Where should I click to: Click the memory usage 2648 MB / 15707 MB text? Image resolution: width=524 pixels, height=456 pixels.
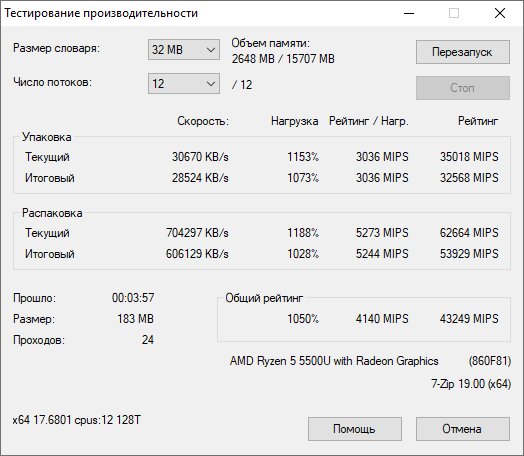(283, 59)
